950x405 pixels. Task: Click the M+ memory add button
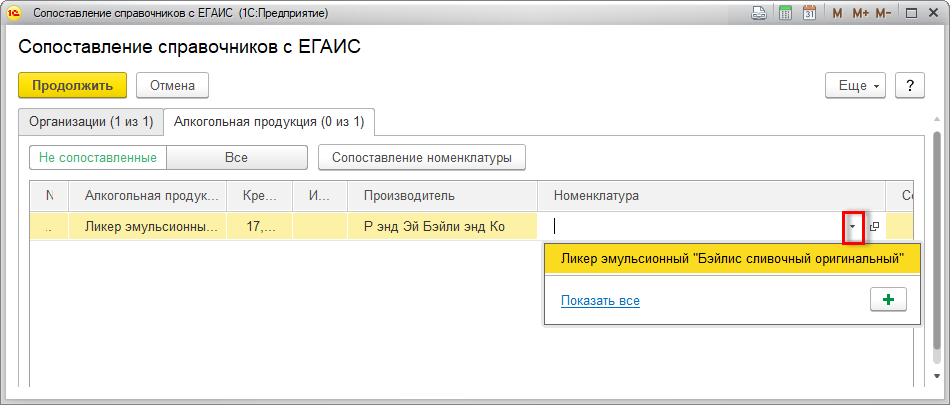tap(860, 14)
